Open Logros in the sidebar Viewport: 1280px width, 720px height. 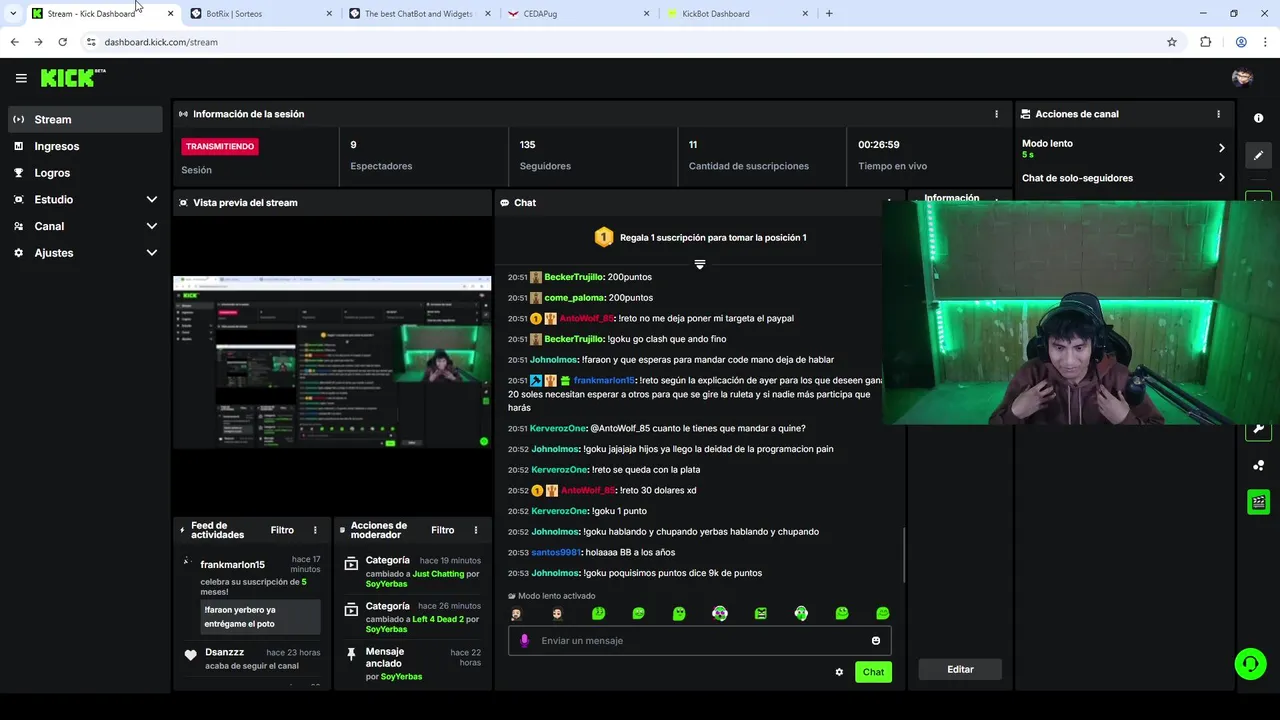85,173
